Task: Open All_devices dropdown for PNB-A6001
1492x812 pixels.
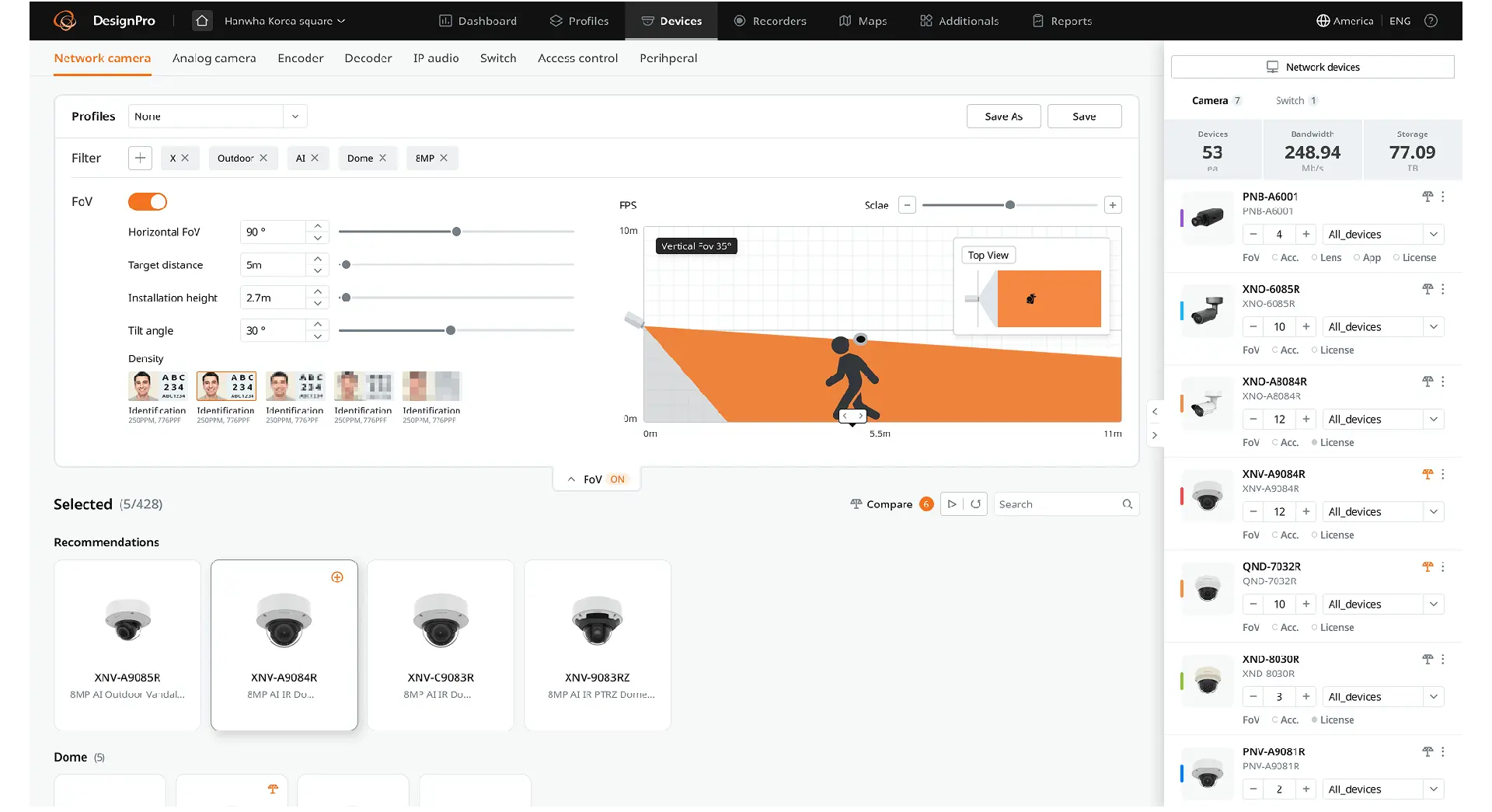Action: coord(1383,235)
